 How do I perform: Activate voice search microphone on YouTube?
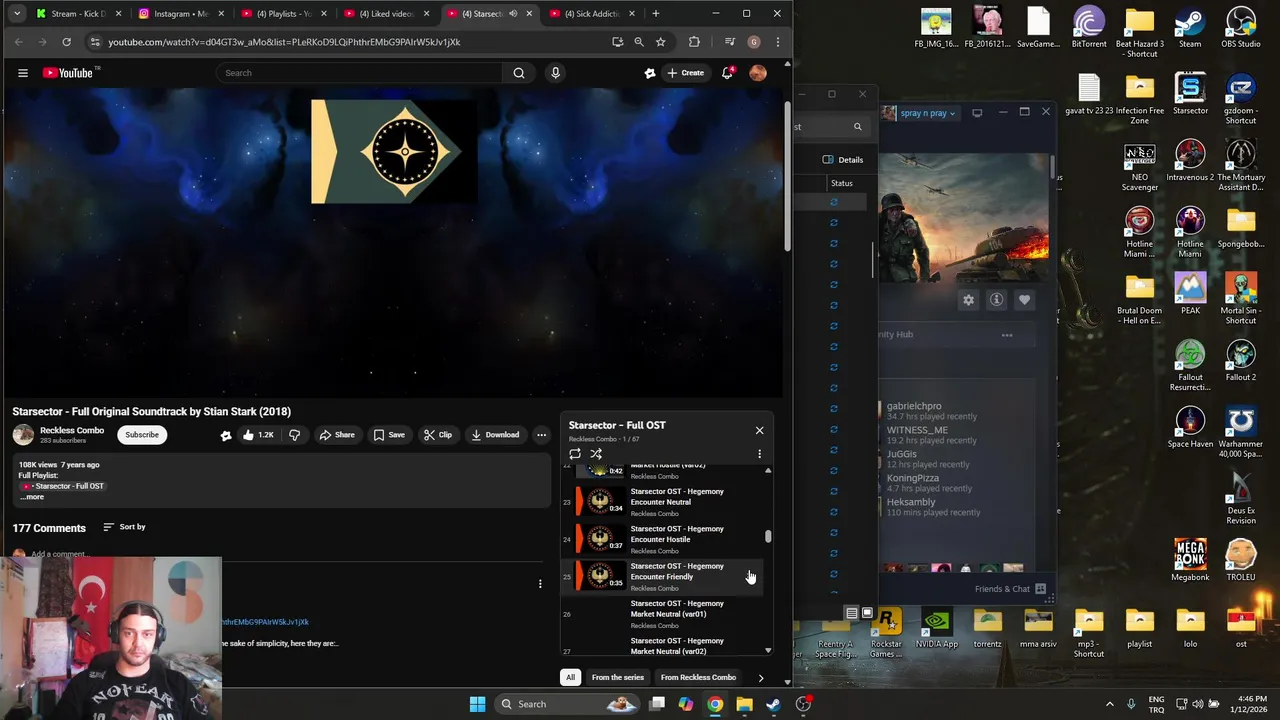coord(555,73)
